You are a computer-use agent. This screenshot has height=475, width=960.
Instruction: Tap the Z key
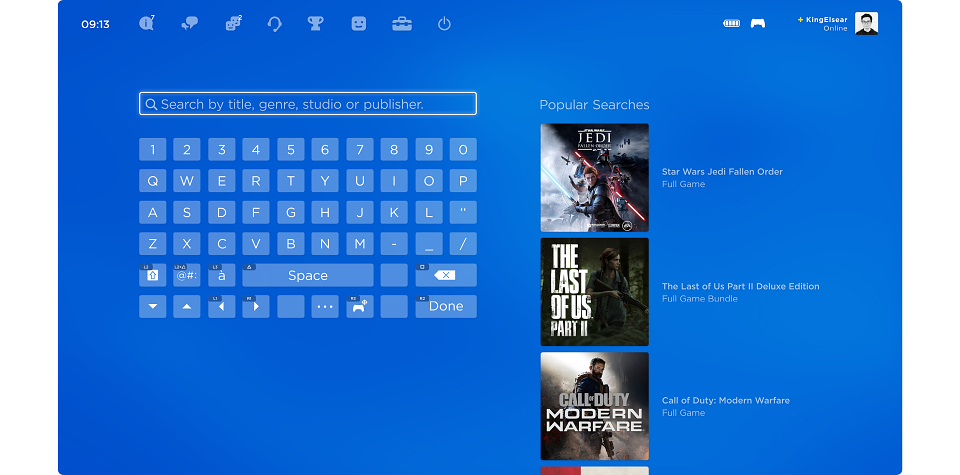coord(152,244)
